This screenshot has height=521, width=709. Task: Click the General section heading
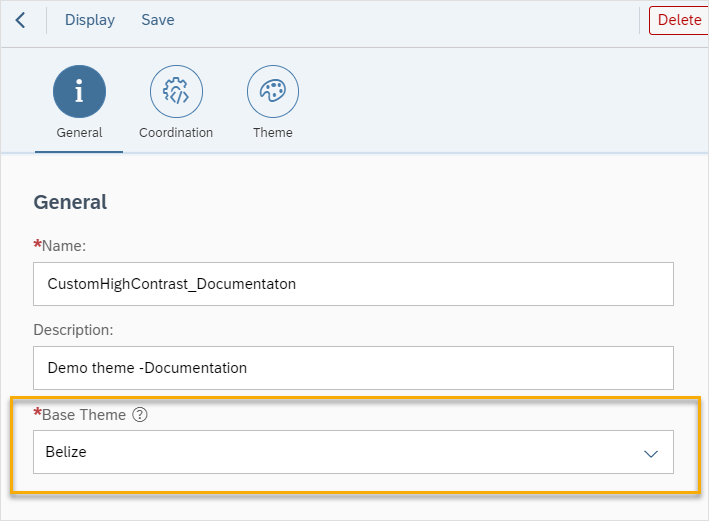click(x=70, y=202)
